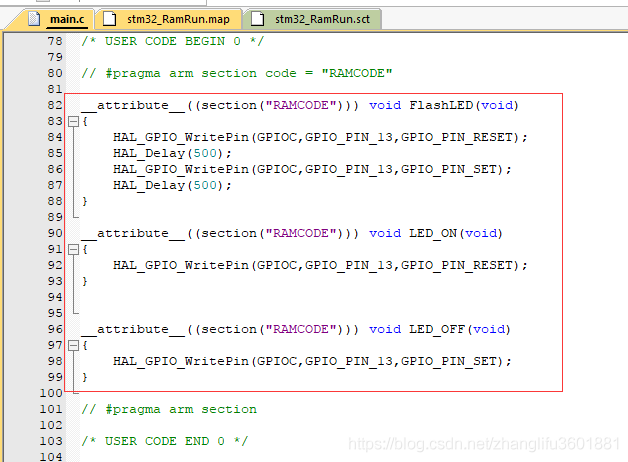The width and height of the screenshot is (628, 462).
Task: Switch to the main.c tab
Action: point(51,19)
